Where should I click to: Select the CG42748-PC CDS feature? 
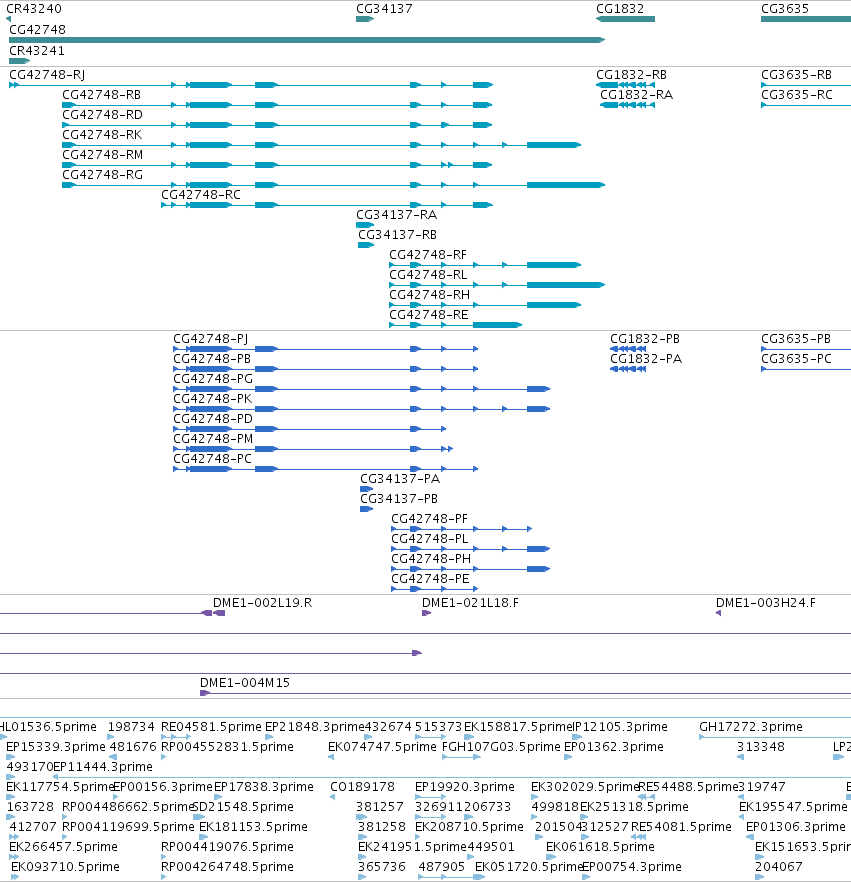pyautogui.click(x=326, y=469)
